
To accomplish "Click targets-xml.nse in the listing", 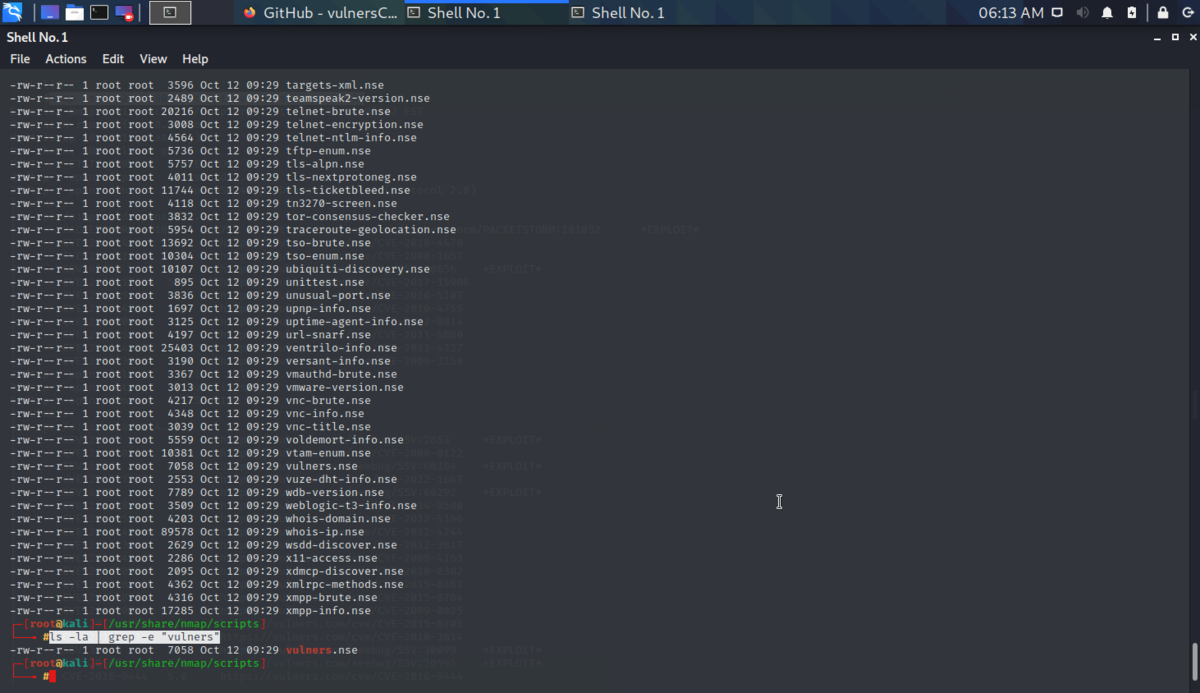I will click(334, 85).
